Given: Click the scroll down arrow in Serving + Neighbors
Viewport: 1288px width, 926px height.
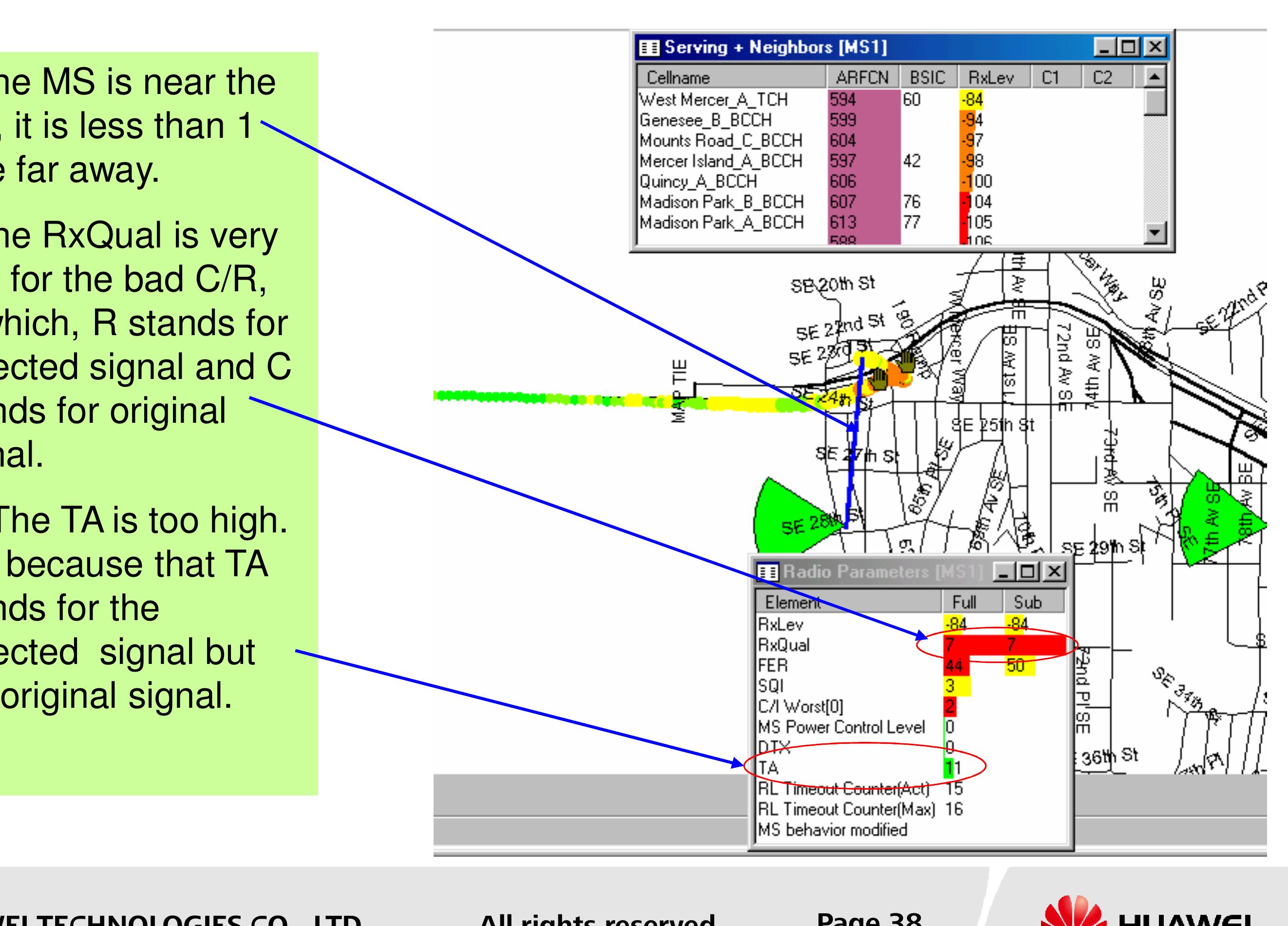Looking at the screenshot, I should tap(1155, 232).
